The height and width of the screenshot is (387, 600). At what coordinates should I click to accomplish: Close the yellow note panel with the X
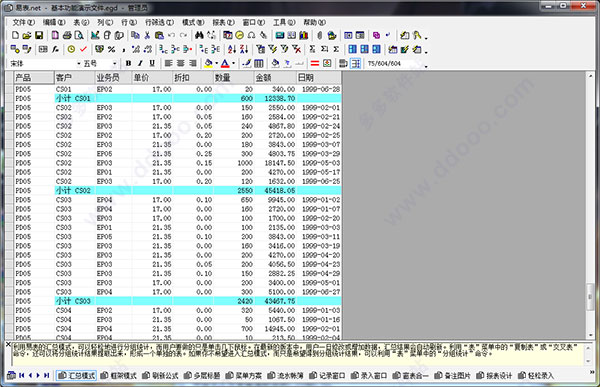8,345
